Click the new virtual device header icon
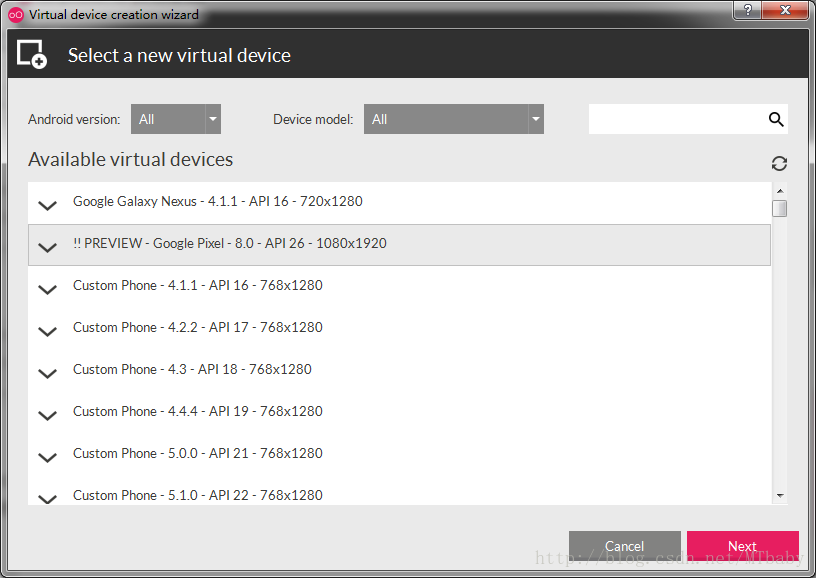Image resolution: width=816 pixels, height=578 pixels. [x=32, y=54]
